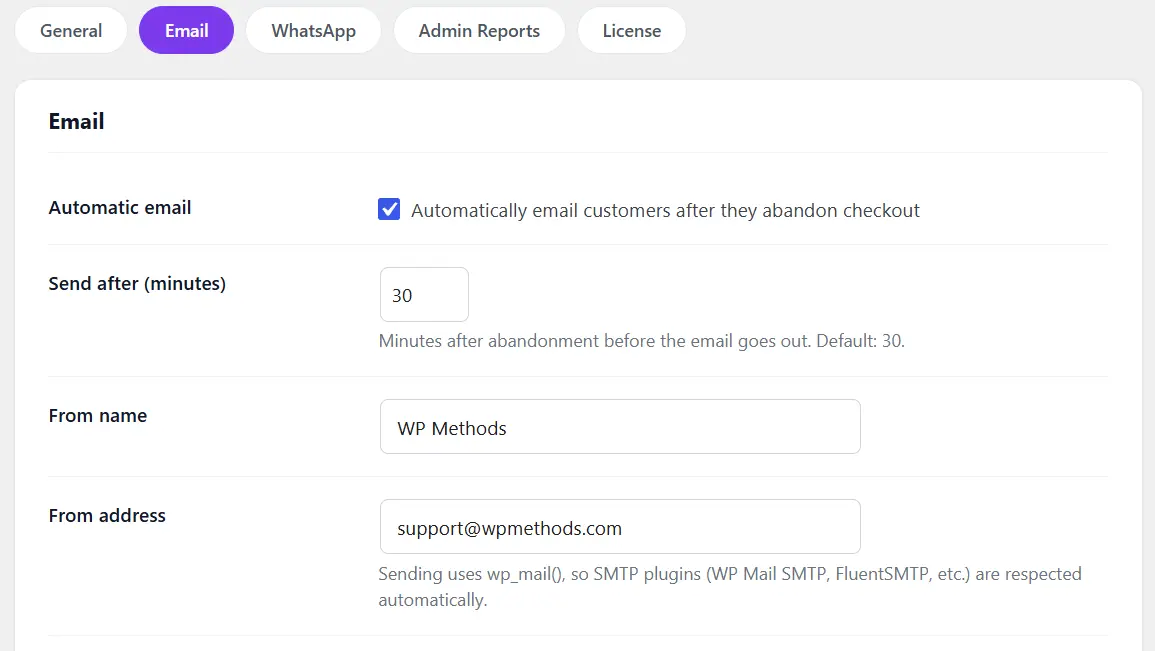
Task: Click the WP Methods text in From name
Action: [452, 429]
